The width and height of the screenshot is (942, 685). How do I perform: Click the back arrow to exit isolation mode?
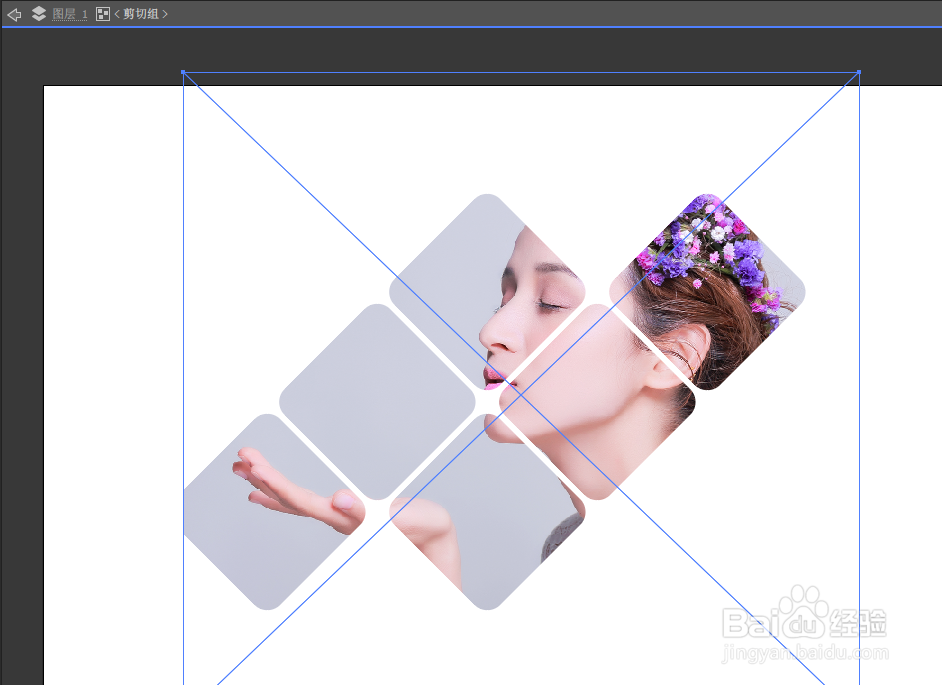(14, 14)
